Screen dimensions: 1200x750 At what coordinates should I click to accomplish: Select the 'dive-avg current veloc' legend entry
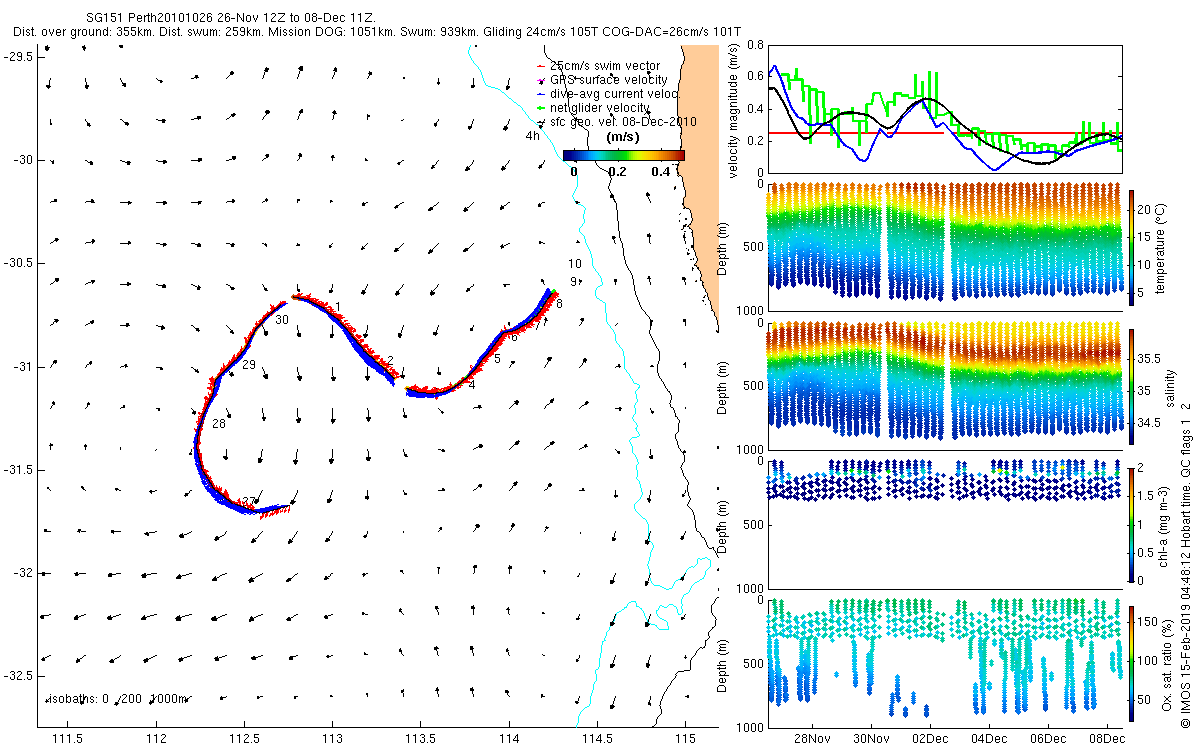[607, 94]
